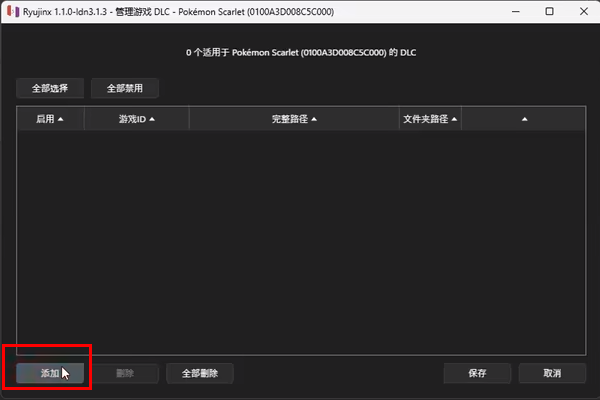The image size is (600, 400).
Task: Maximize the Ryujinx DLC window
Action: pos(549,11)
